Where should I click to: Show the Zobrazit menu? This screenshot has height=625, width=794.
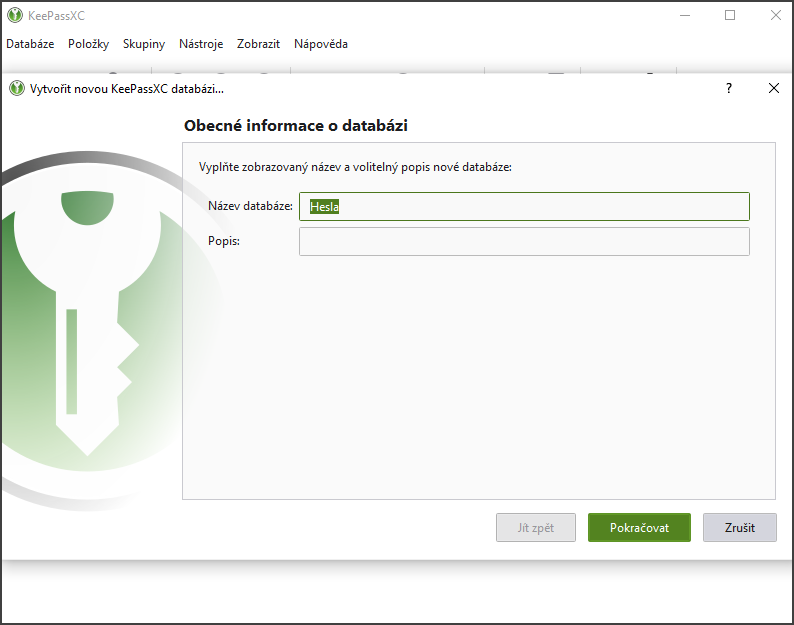tap(258, 44)
